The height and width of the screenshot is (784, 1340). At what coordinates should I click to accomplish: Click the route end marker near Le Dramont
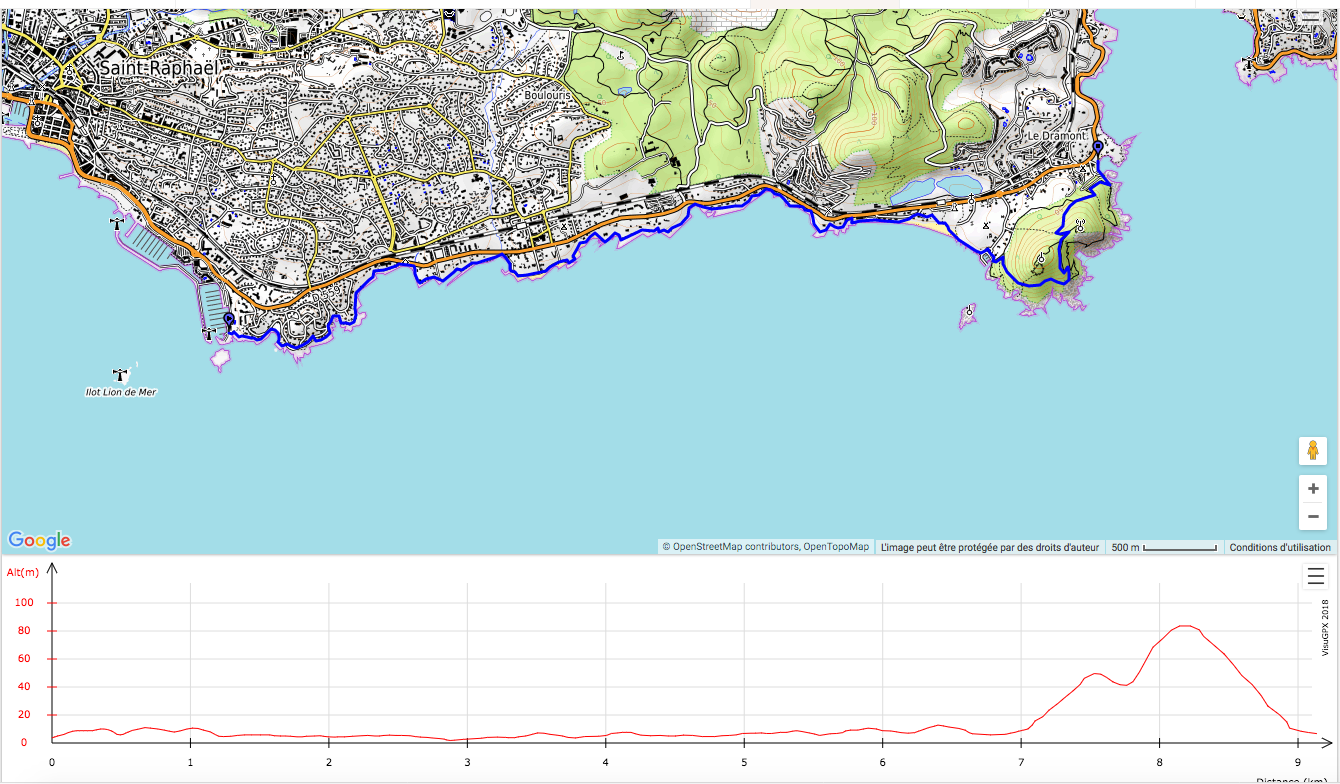1098,147
